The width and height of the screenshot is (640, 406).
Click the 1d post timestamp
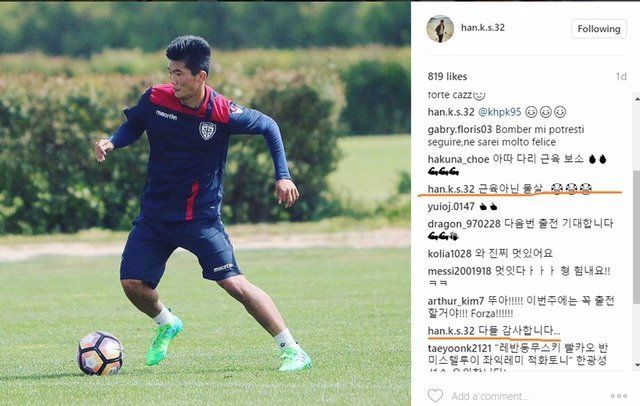(621, 76)
